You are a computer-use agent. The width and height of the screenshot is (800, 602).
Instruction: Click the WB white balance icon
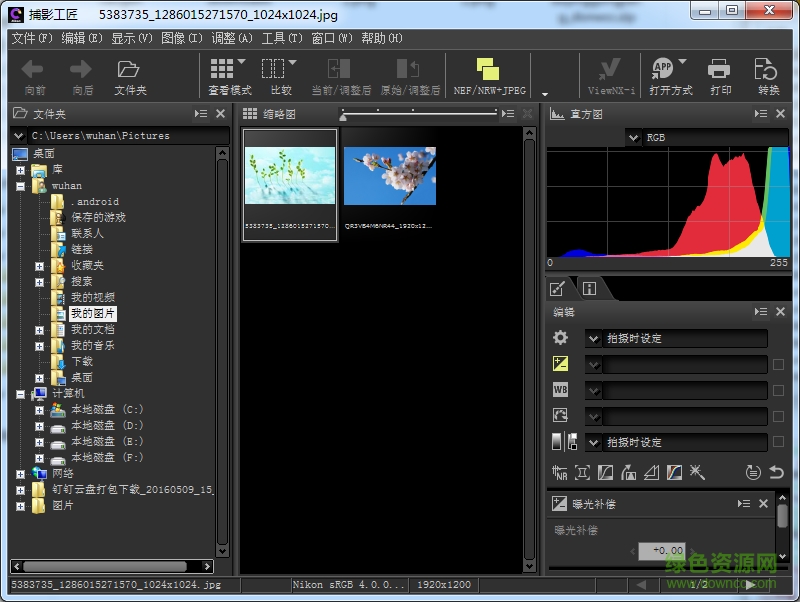point(561,390)
